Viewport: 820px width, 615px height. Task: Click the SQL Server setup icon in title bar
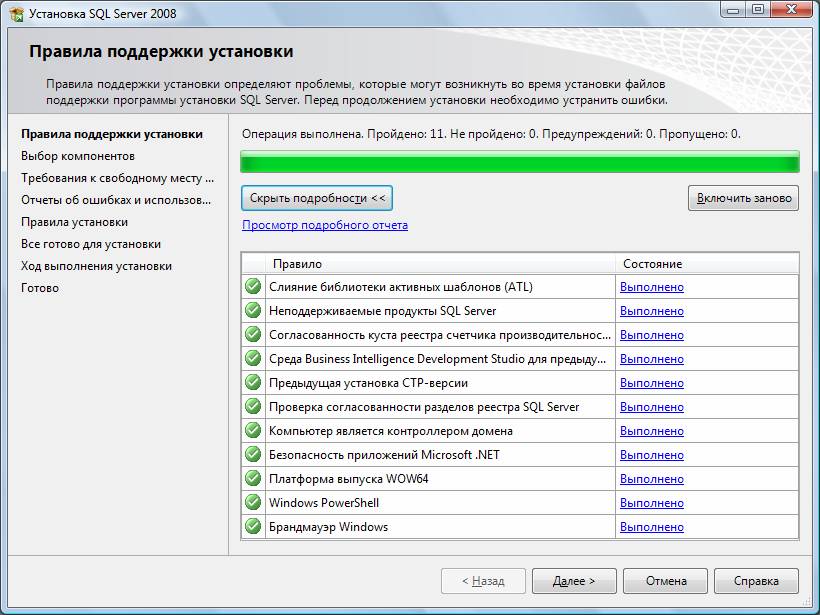[x=16, y=11]
